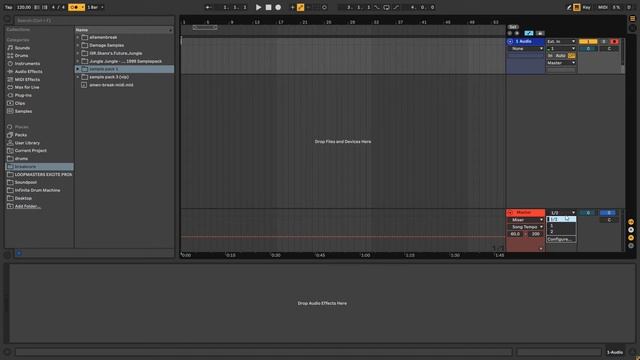Toggle the Loop switch in transport
This screenshot has width=640, height=360.
[x=386, y=7]
